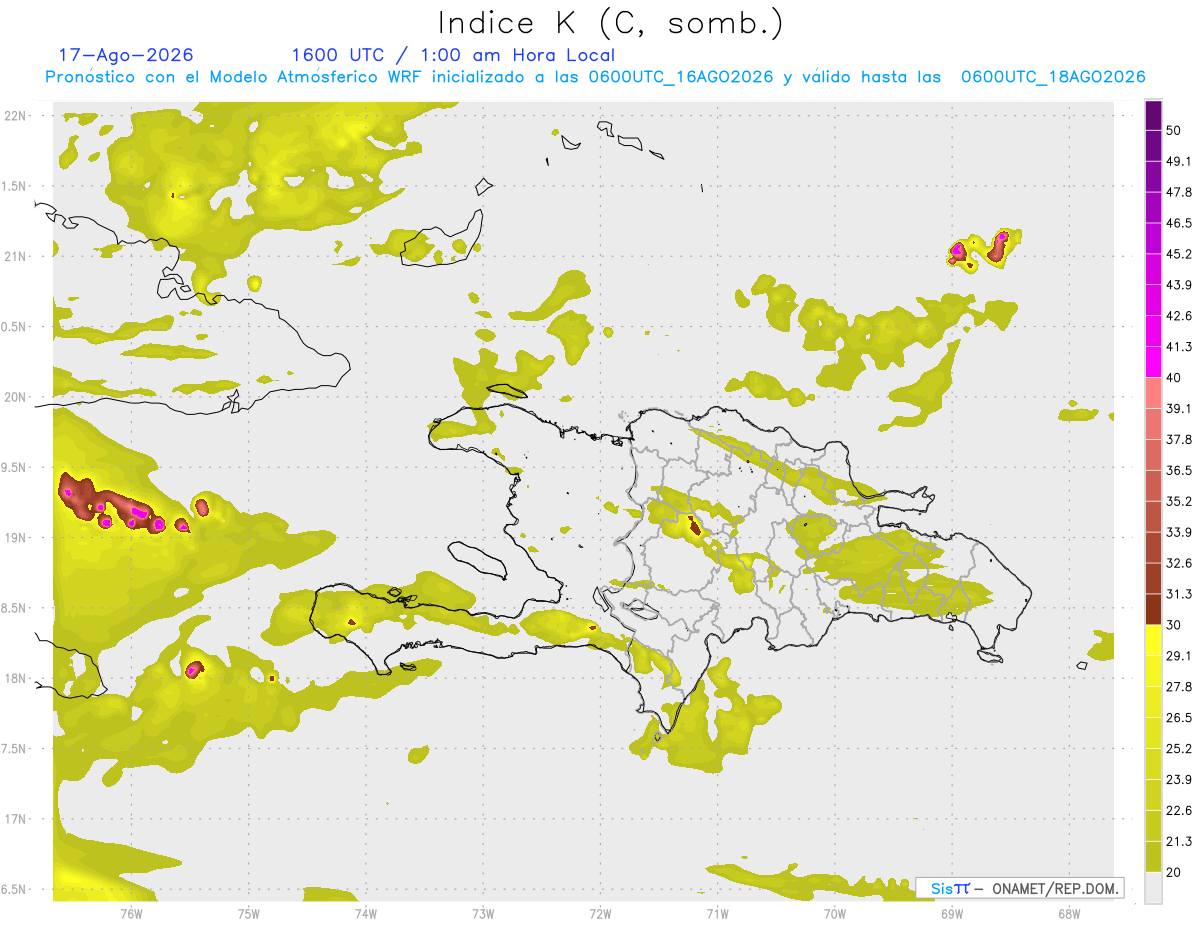Click the "25.2" value on the color scale
This screenshot has width=1200, height=927.
pos(1180,749)
